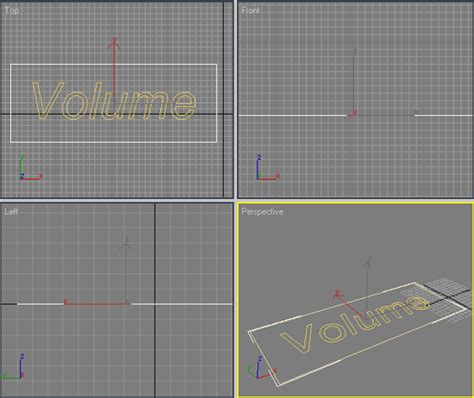Screen dimensions: 474x398
Task: Select the letter e of Volume in Top viewport
Action: point(183,104)
